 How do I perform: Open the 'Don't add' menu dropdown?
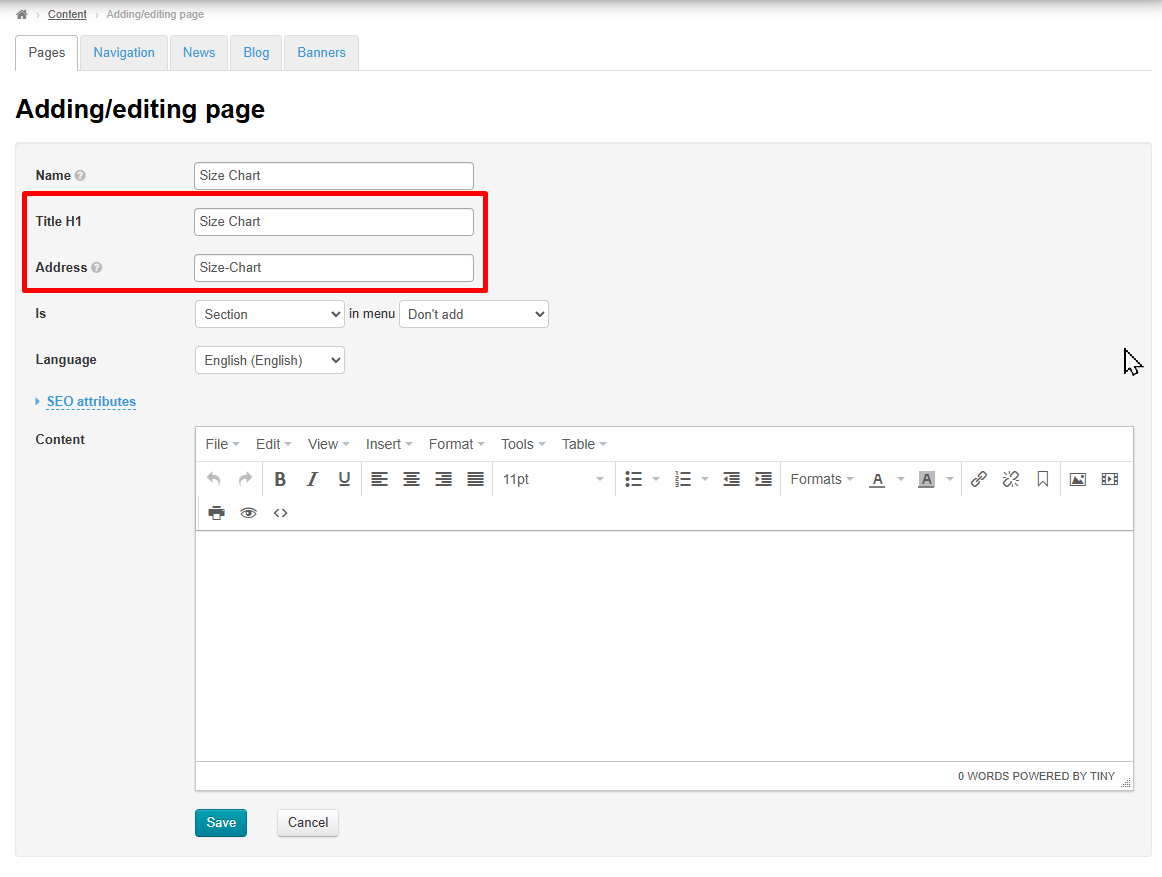[x=473, y=314]
